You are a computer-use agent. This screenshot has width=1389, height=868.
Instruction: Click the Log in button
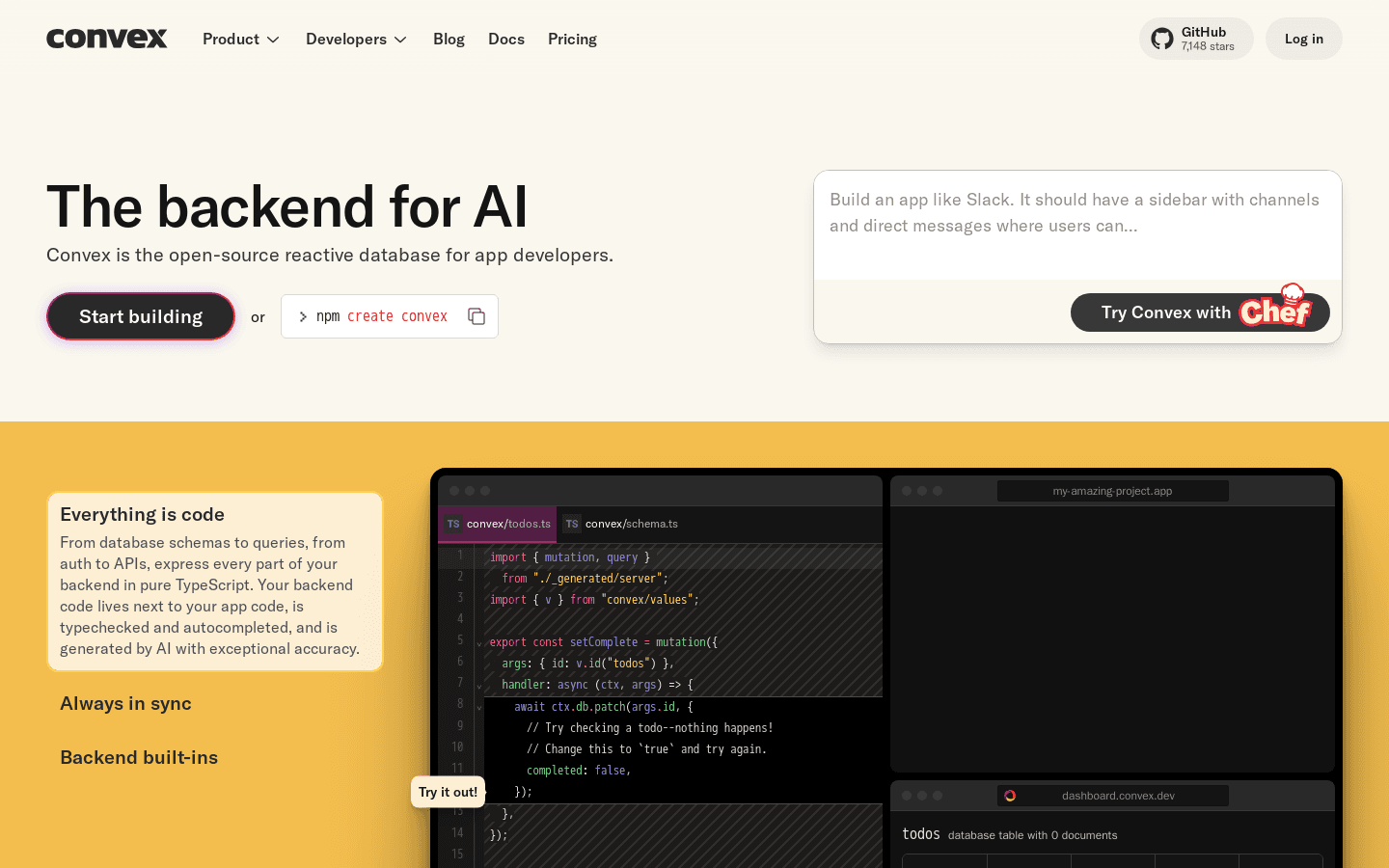point(1303,39)
